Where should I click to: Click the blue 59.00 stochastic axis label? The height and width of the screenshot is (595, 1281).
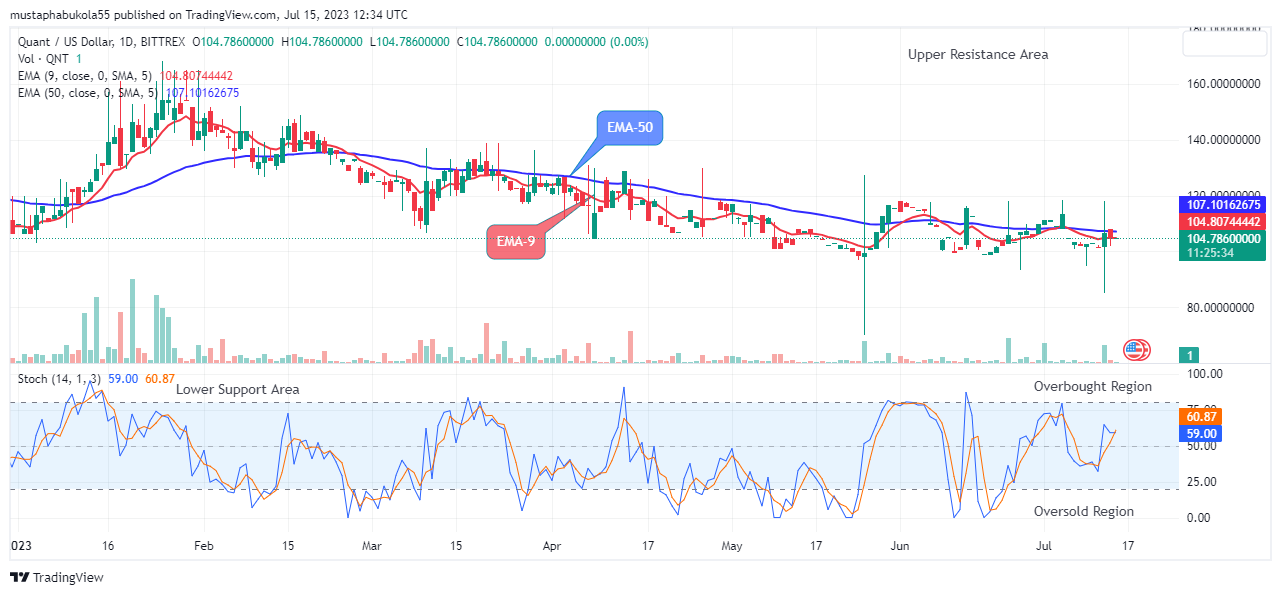pos(1200,433)
